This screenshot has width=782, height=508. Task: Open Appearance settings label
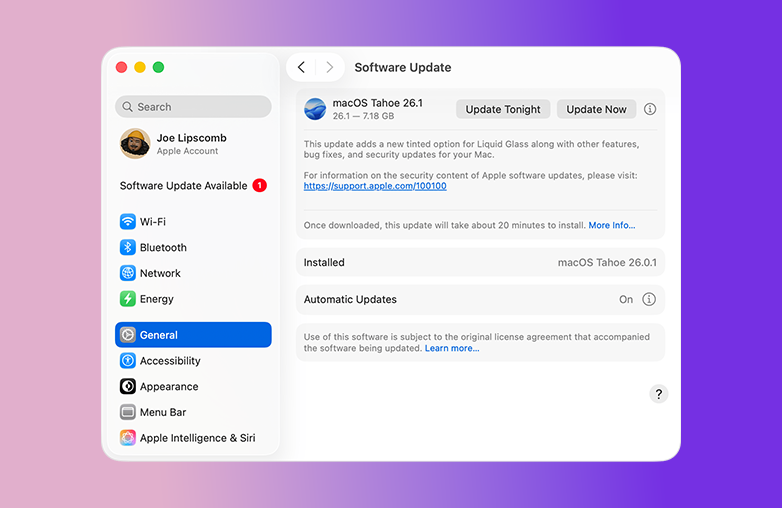[x=169, y=387]
